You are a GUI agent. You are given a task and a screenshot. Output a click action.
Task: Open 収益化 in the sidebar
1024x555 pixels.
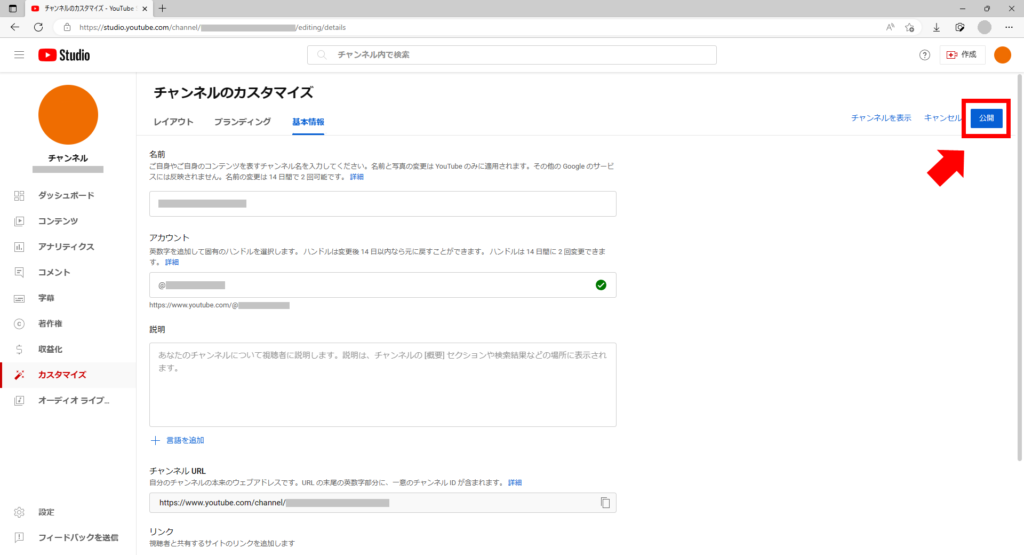coord(50,349)
